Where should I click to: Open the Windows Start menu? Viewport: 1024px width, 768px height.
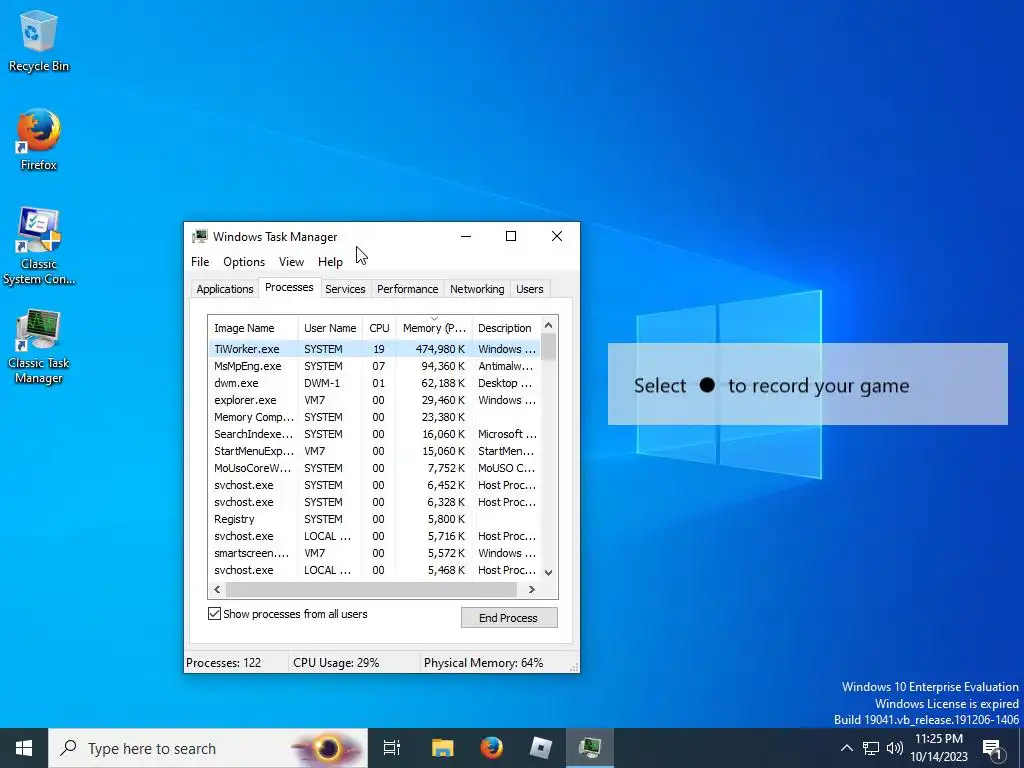tap(24, 748)
